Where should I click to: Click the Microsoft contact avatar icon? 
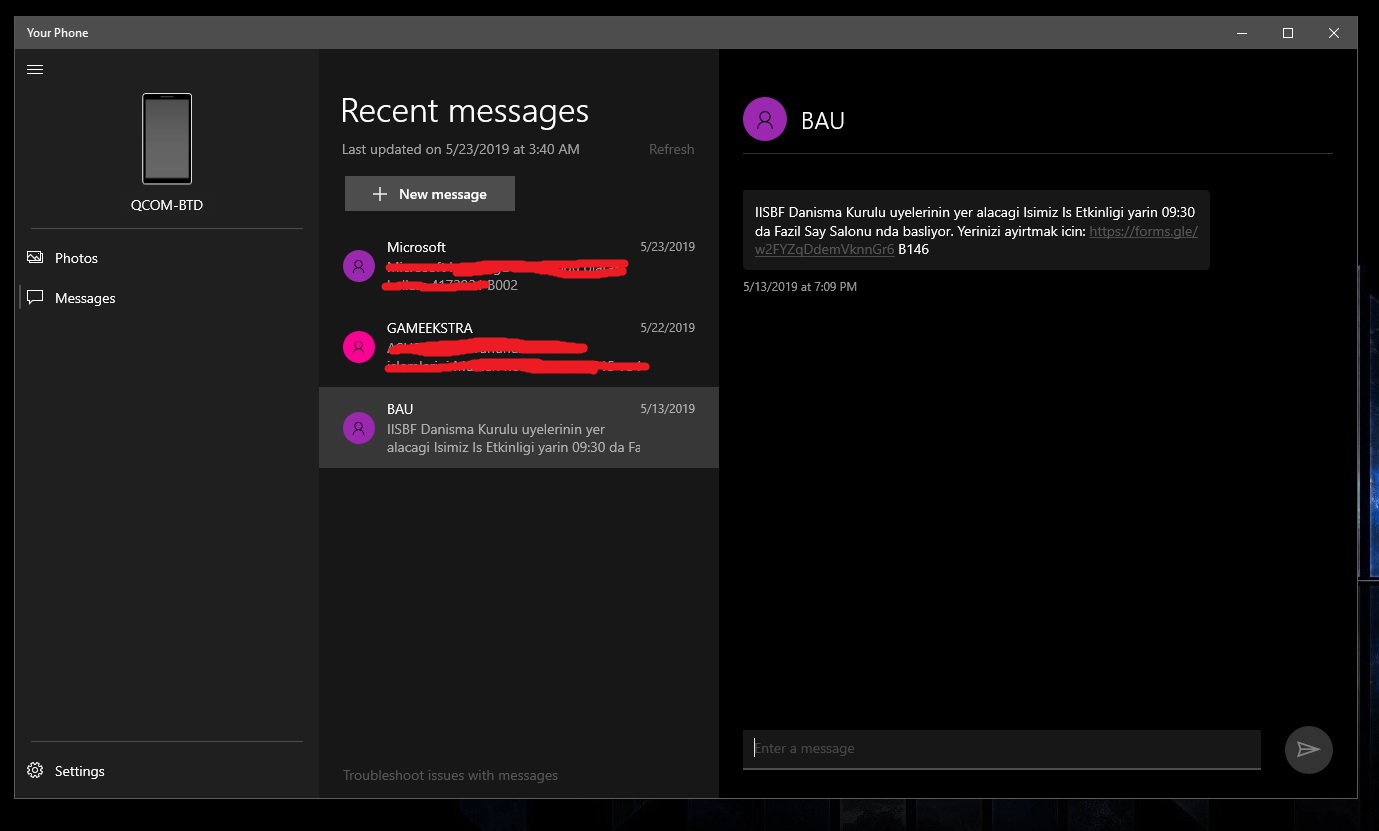(x=359, y=266)
